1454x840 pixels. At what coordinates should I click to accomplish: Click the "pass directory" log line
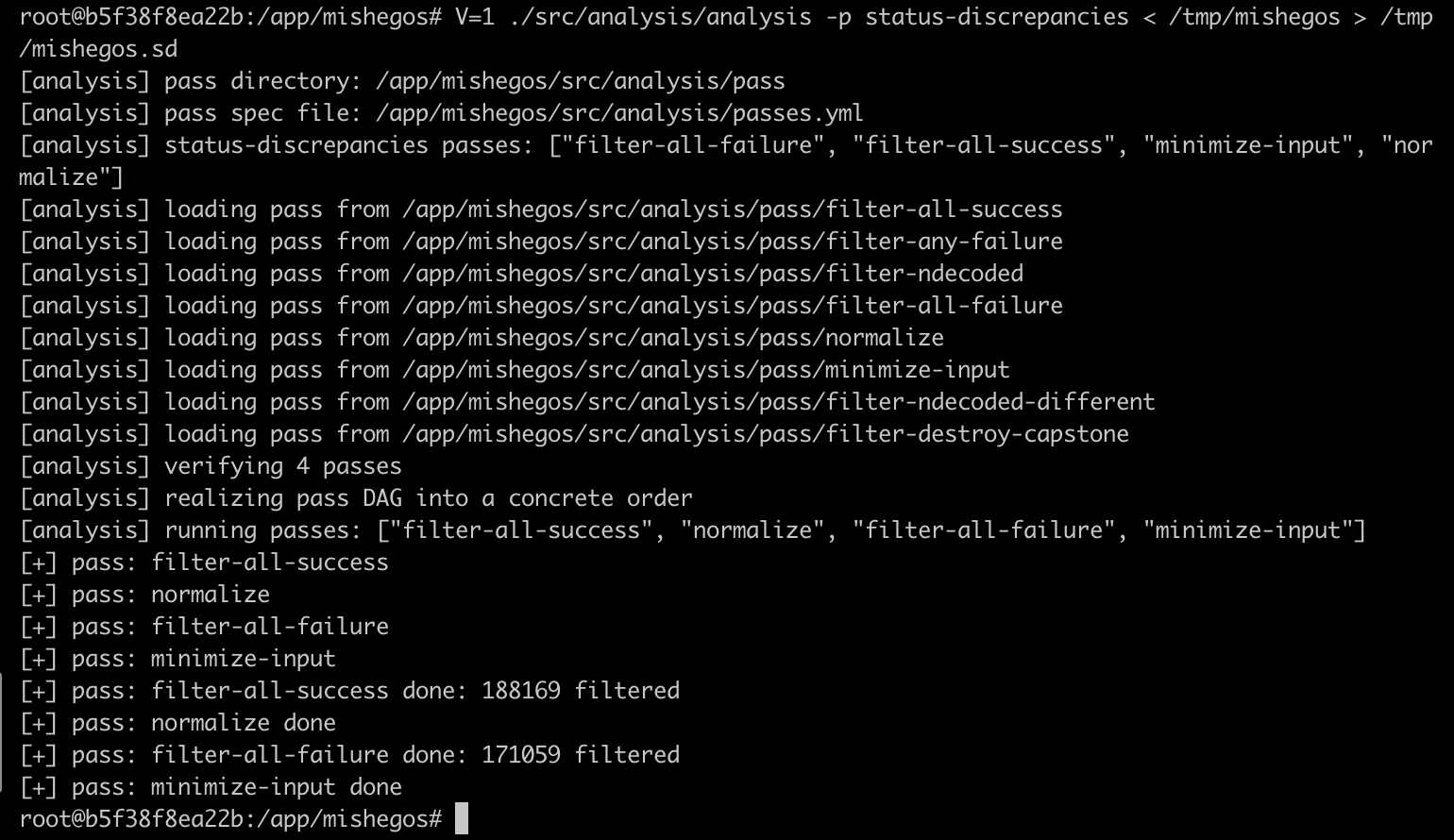(x=402, y=81)
